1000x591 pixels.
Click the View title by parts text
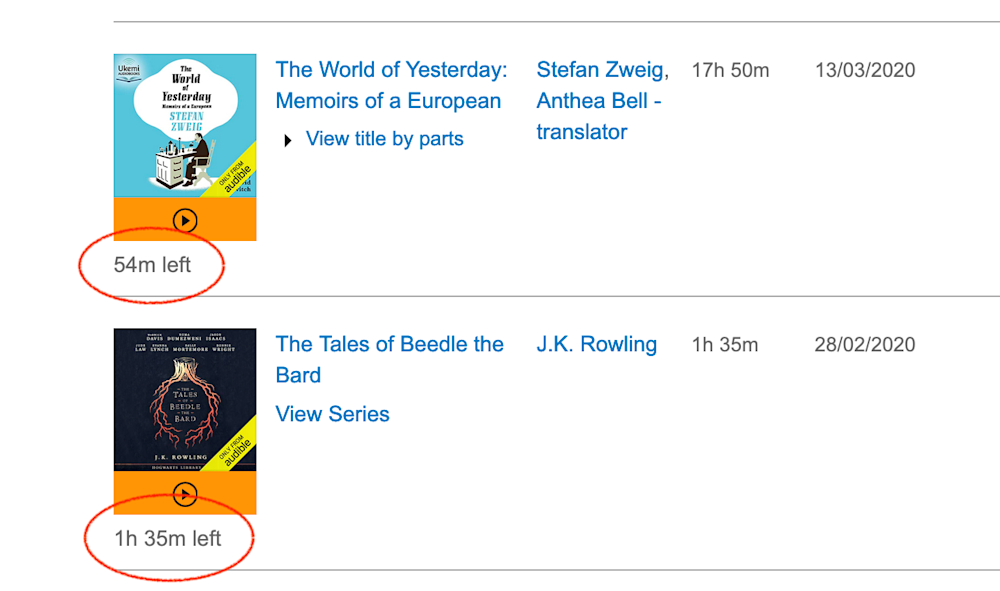tap(384, 139)
